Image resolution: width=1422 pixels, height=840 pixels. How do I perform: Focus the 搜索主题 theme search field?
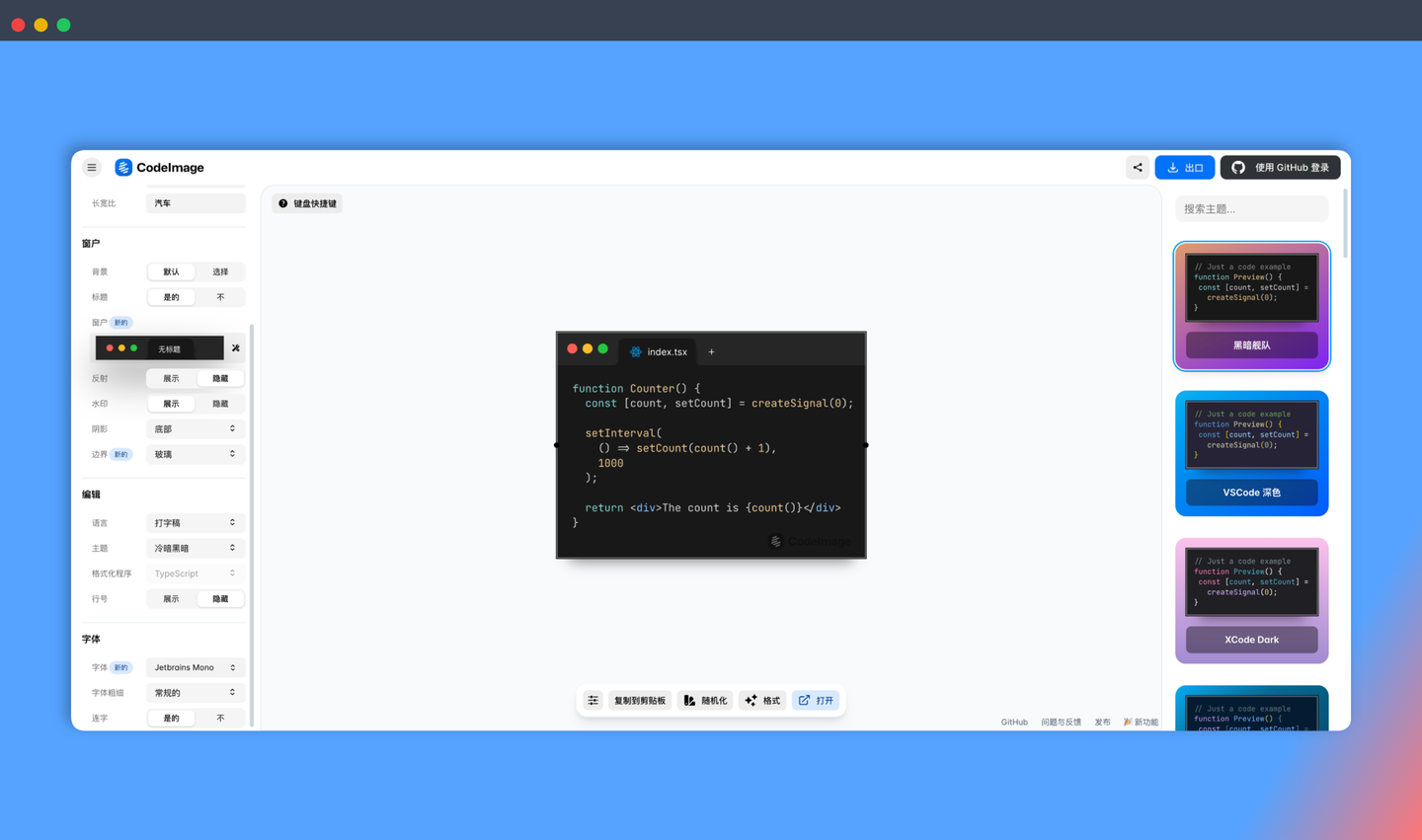tap(1251, 209)
